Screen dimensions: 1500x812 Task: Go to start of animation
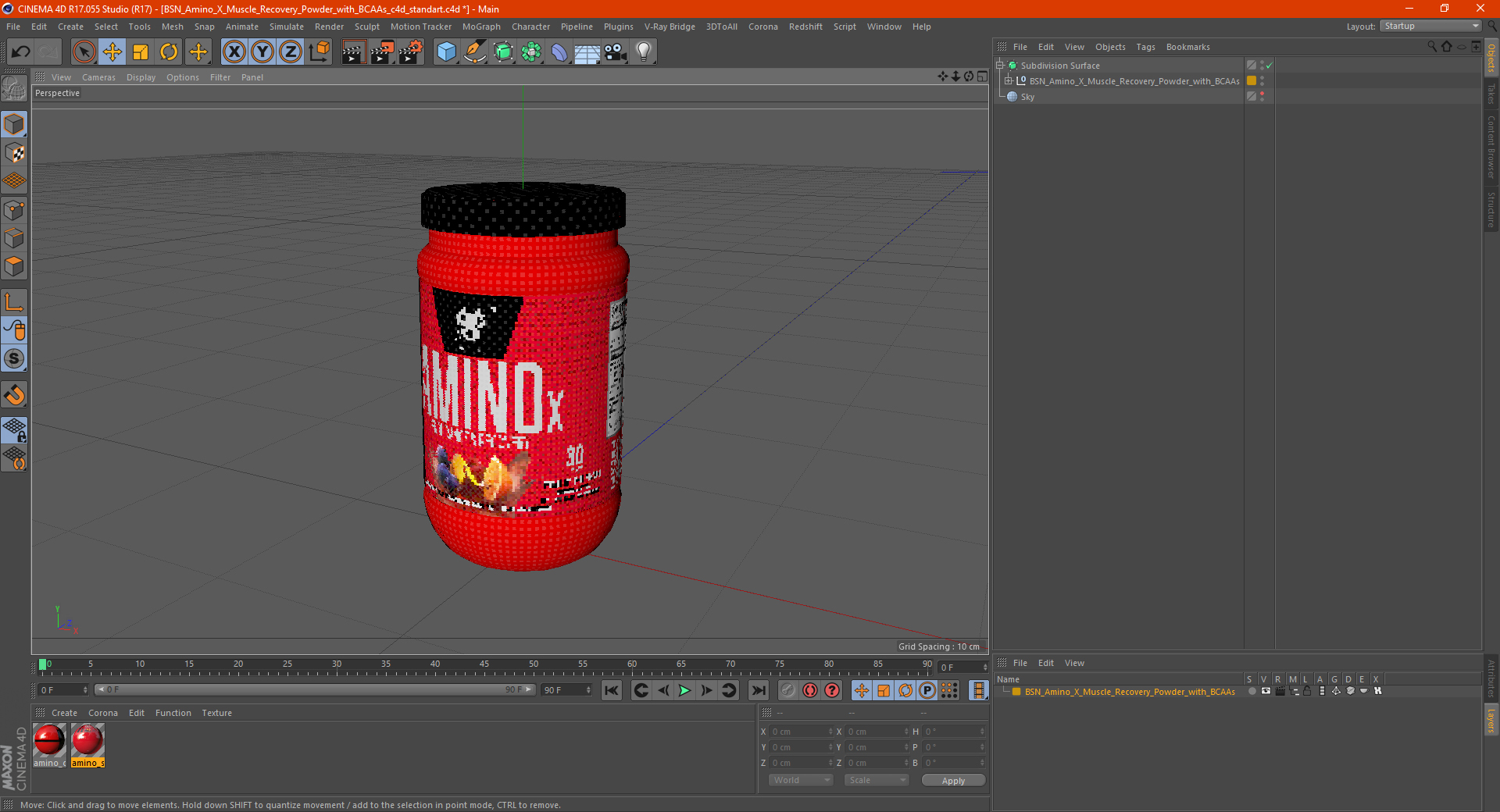[x=612, y=690]
